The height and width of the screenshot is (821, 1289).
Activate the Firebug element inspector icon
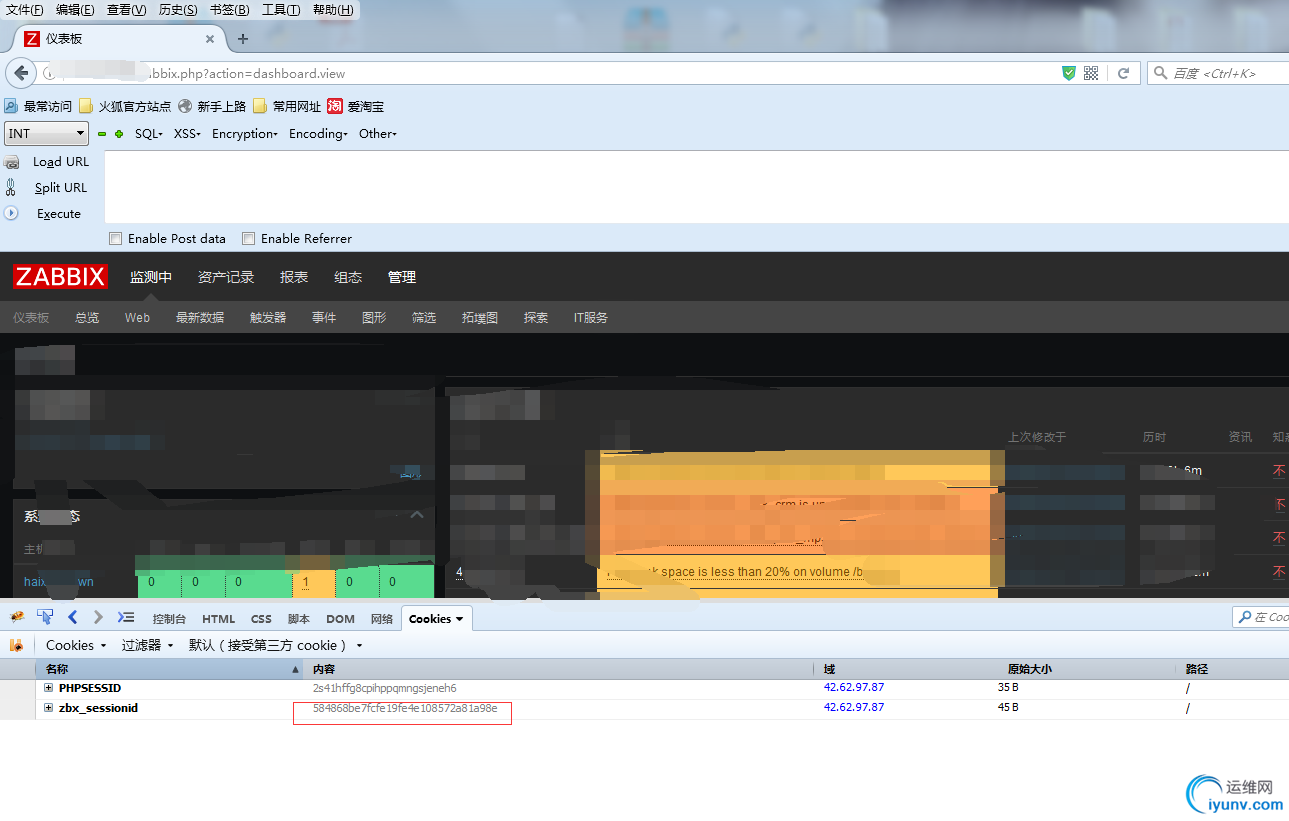[45, 617]
